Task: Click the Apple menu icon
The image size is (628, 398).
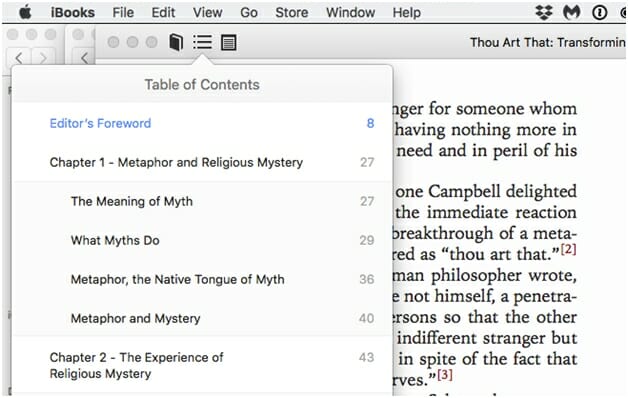Action: [x=25, y=12]
